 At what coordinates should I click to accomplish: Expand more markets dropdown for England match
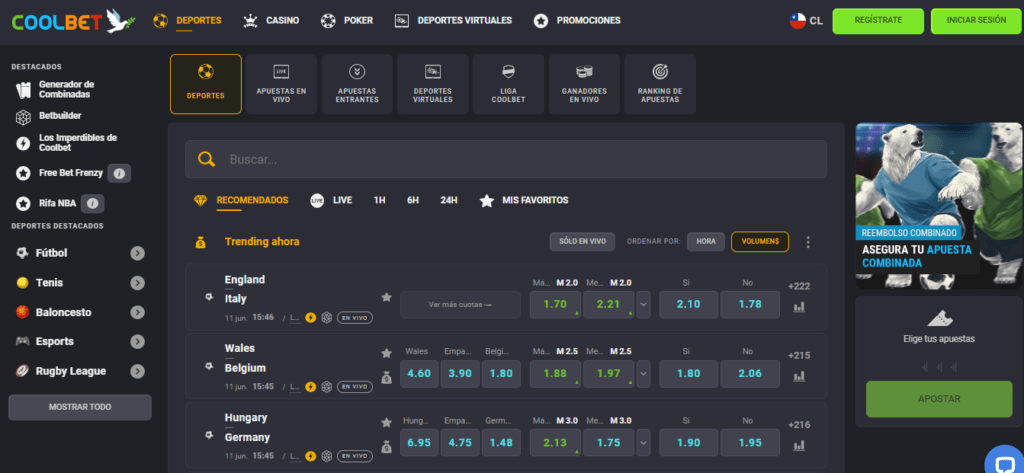[x=643, y=304]
